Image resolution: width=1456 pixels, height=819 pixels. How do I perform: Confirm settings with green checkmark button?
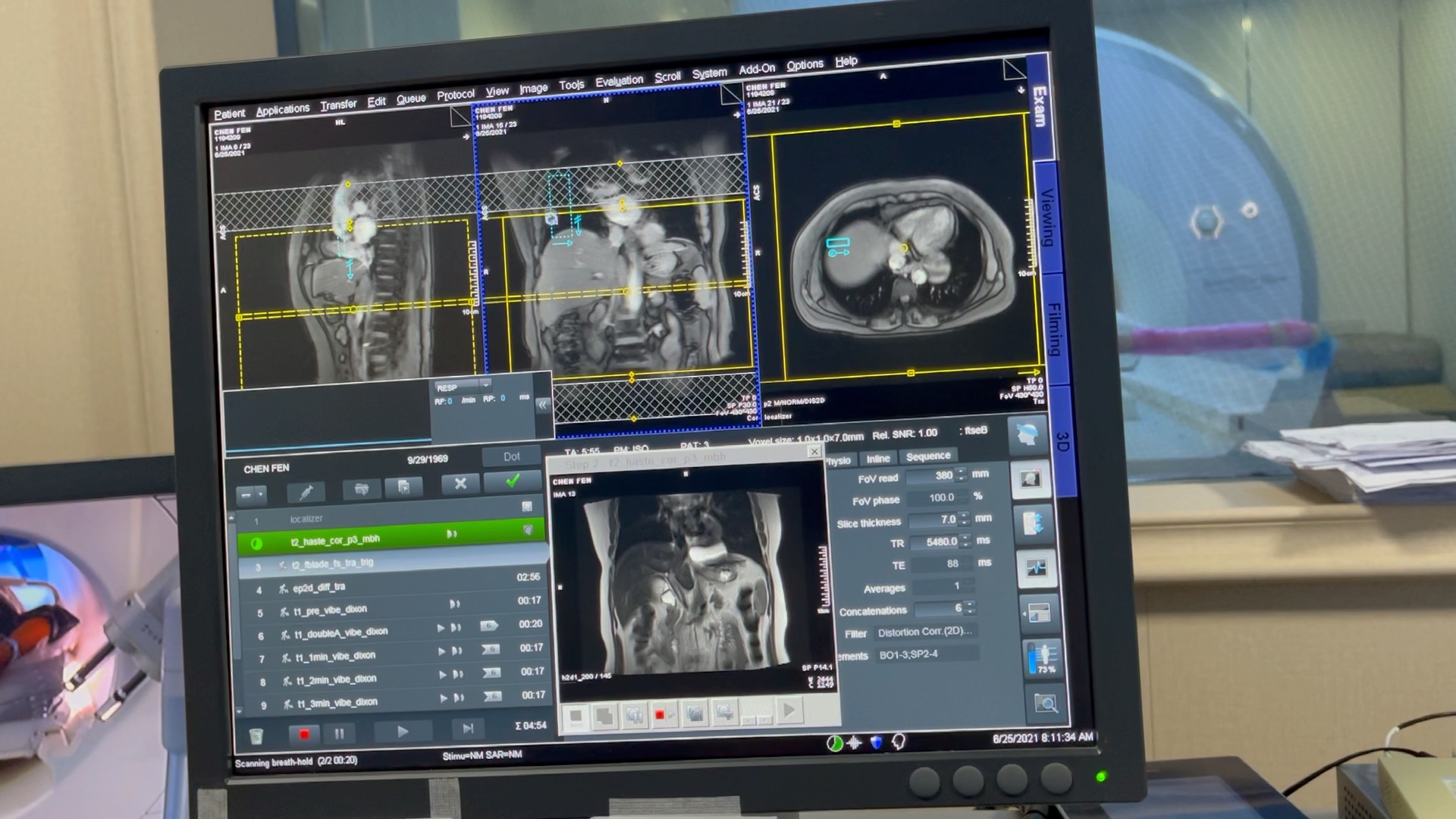point(513,481)
